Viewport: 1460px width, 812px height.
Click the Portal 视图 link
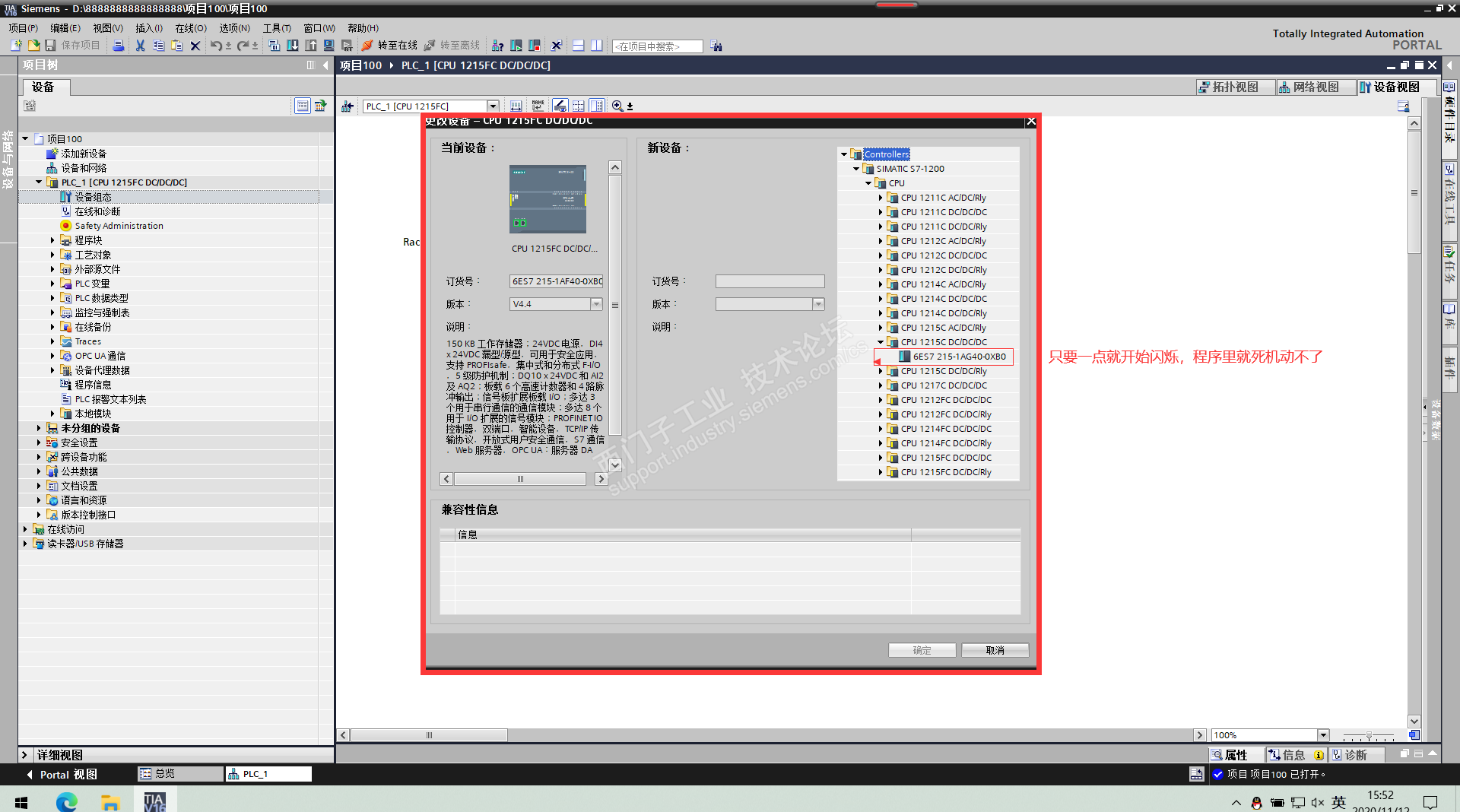pos(62,775)
